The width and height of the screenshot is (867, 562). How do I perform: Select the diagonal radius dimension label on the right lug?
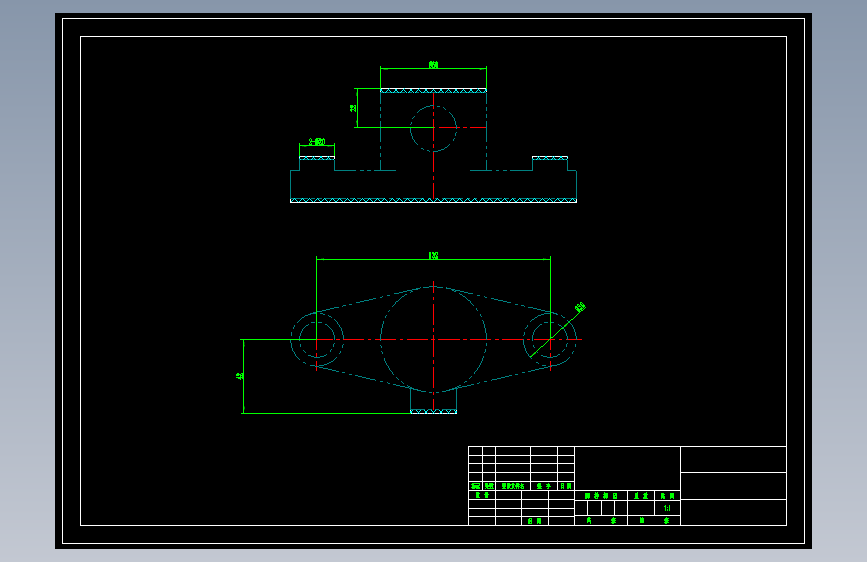click(x=580, y=308)
